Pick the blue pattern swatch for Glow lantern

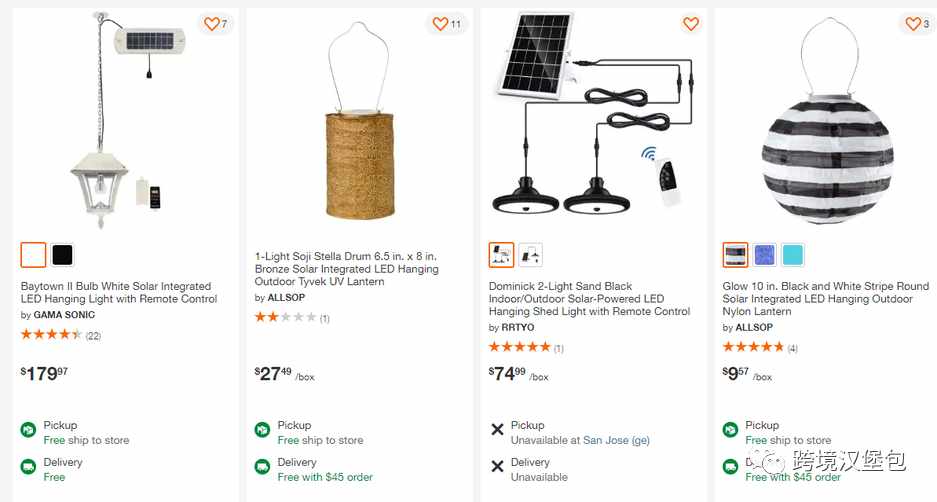point(764,255)
